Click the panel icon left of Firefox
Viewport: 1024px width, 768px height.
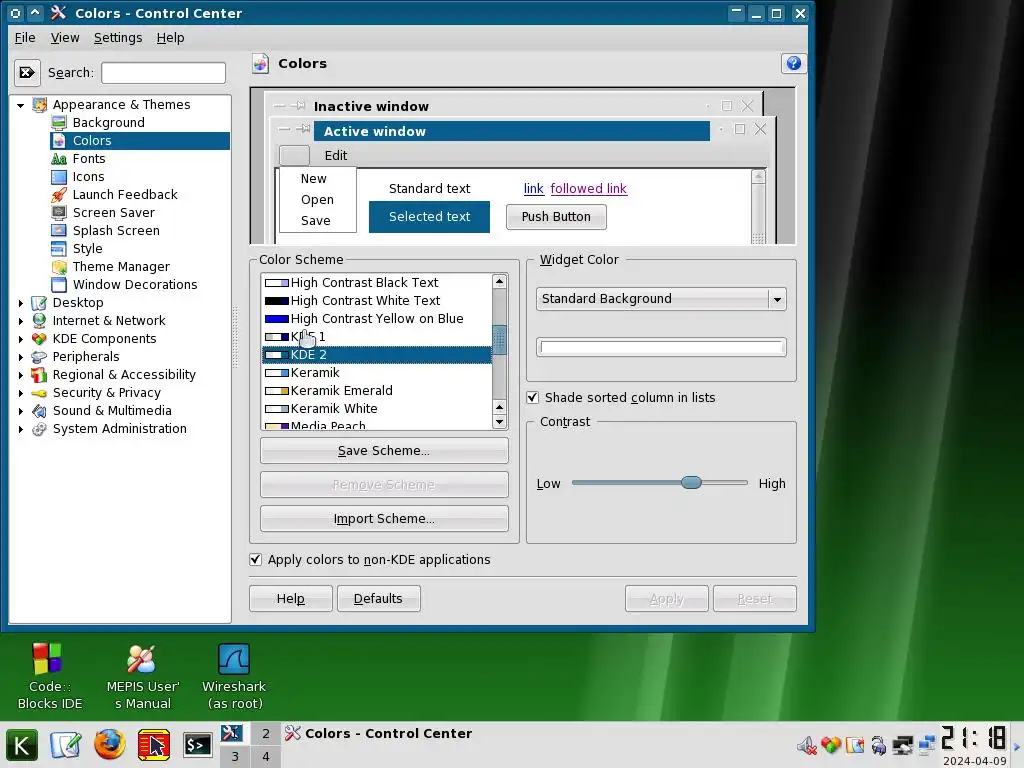click(65, 745)
